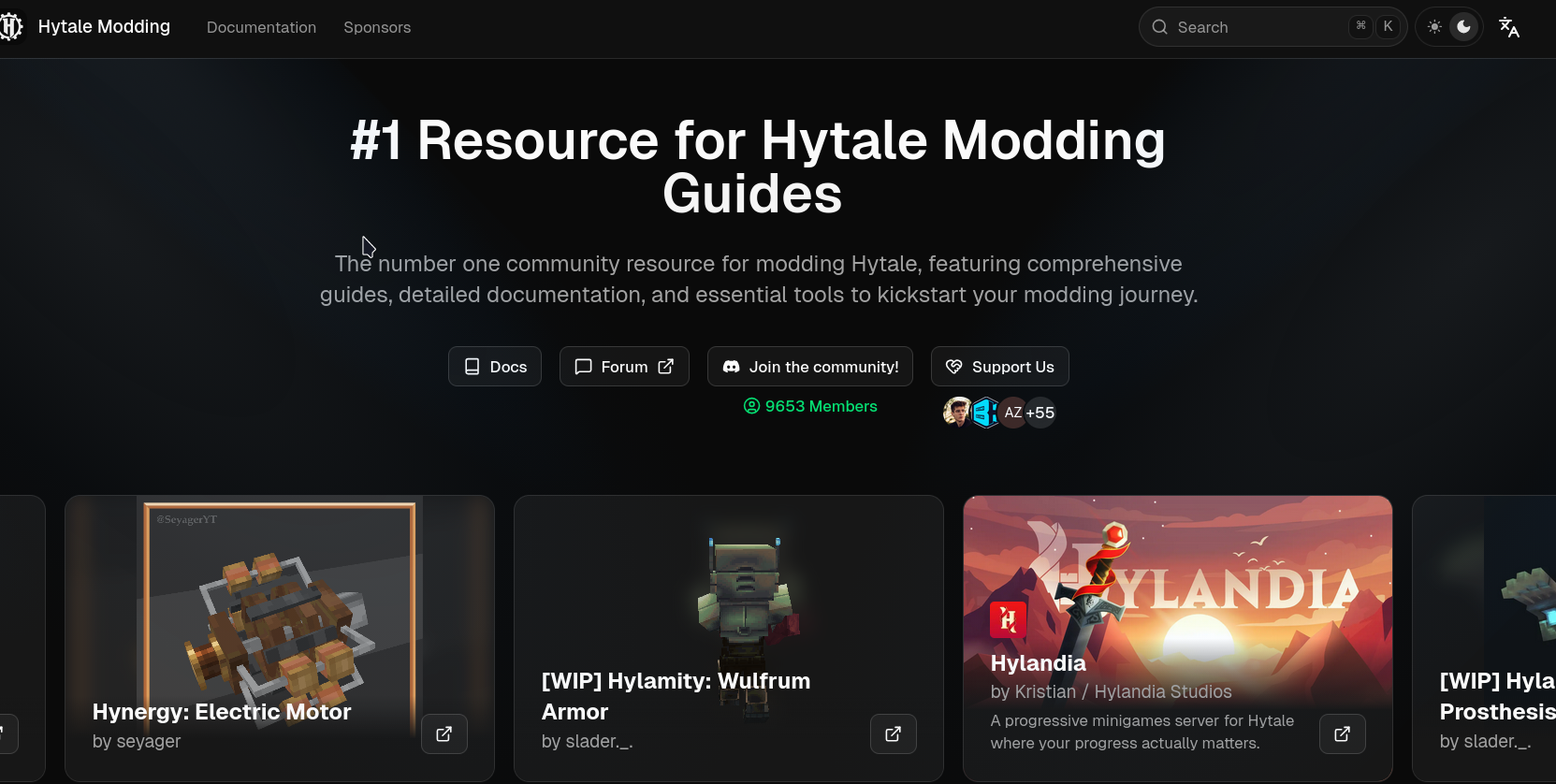The width and height of the screenshot is (1556, 784).
Task: Open the Documentation menu item
Action: tap(261, 27)
